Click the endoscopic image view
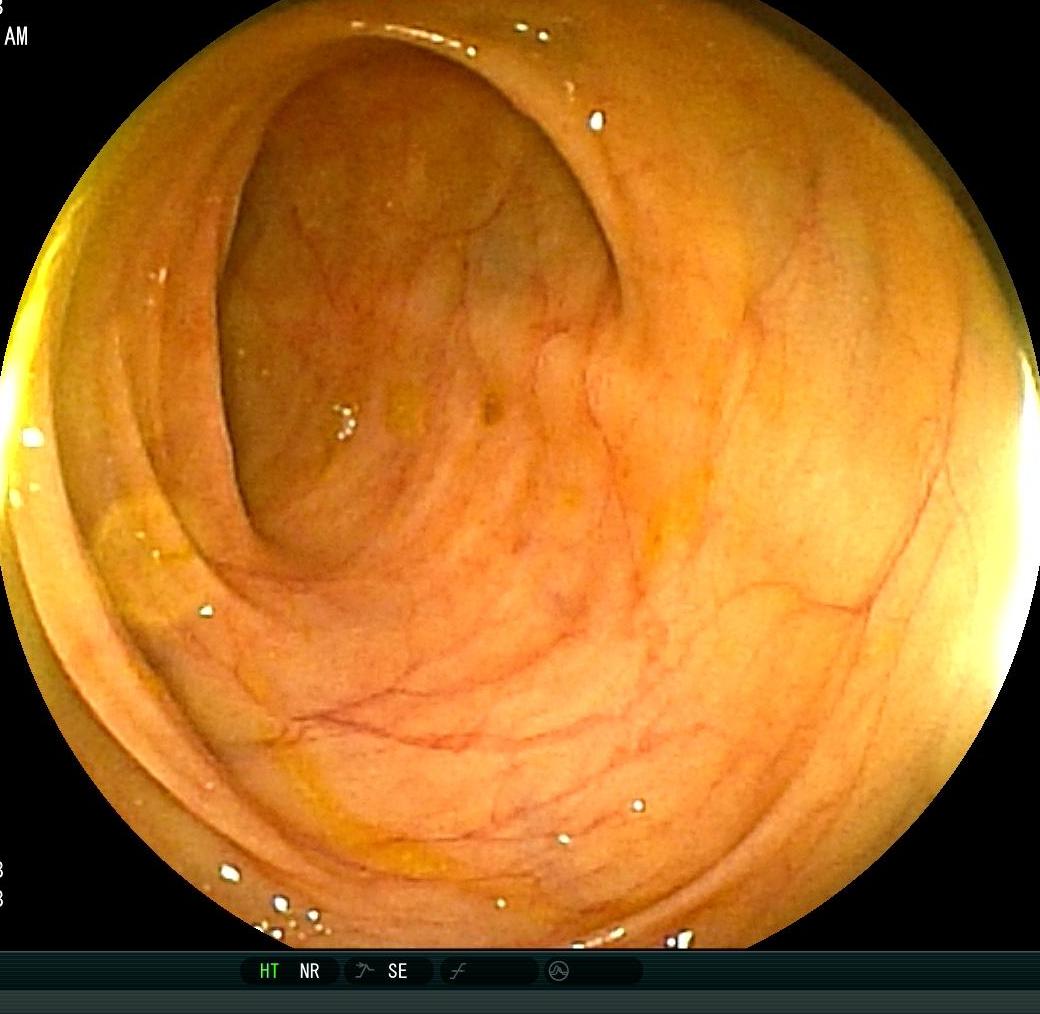The height and width of the screenshot is (1014, 1040). tap(520, 474)
